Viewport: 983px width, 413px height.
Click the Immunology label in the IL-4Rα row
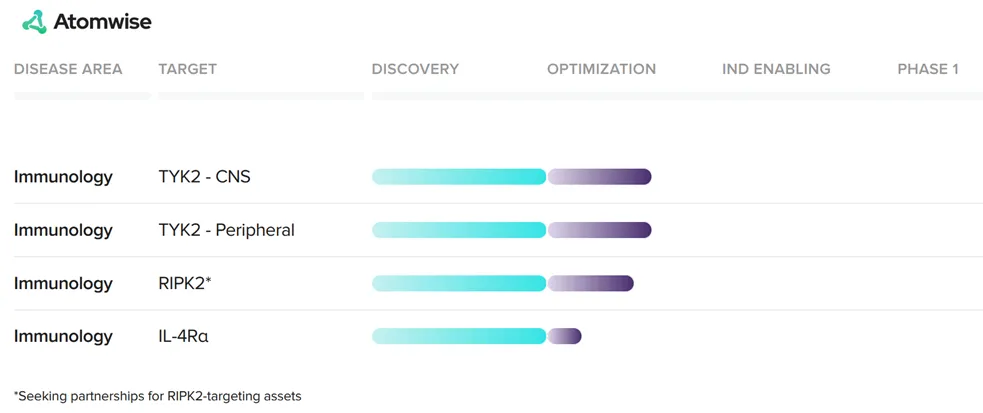click(x=63, y=336)
